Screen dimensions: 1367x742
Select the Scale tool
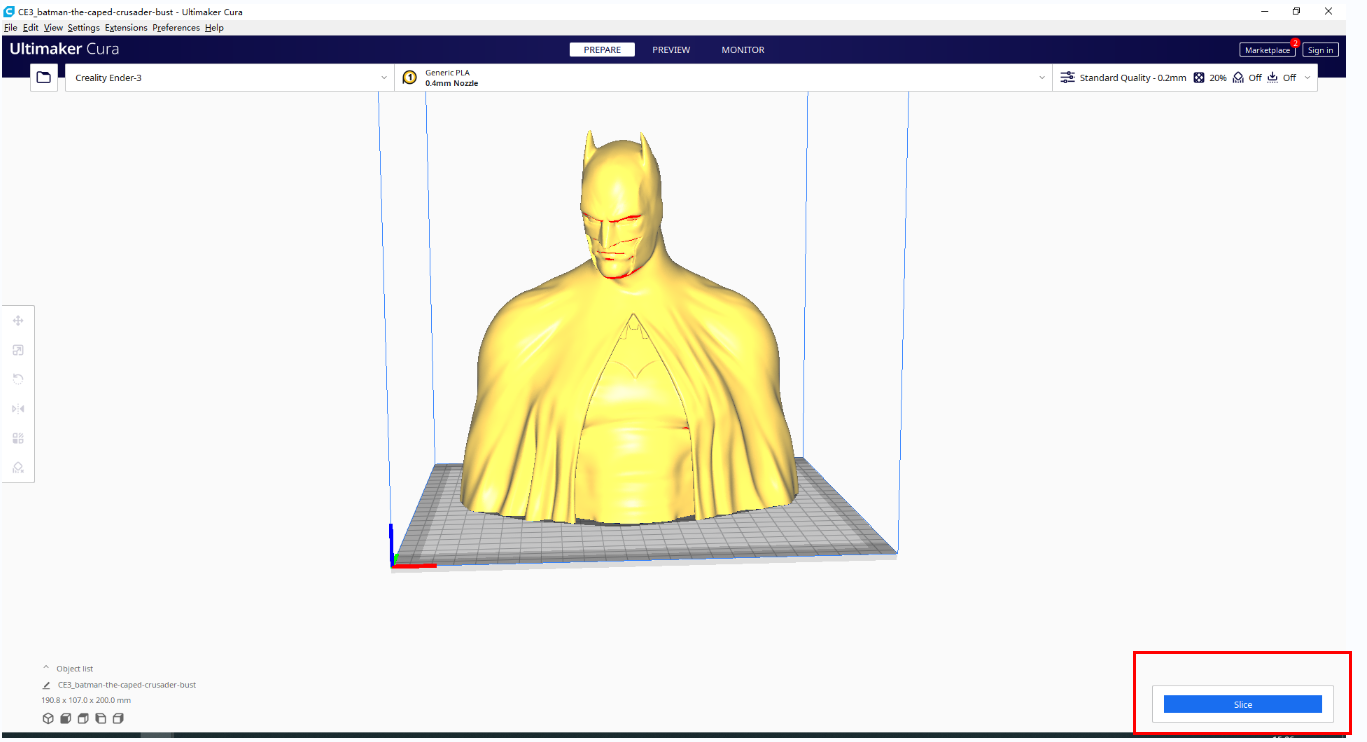point(18,350)
